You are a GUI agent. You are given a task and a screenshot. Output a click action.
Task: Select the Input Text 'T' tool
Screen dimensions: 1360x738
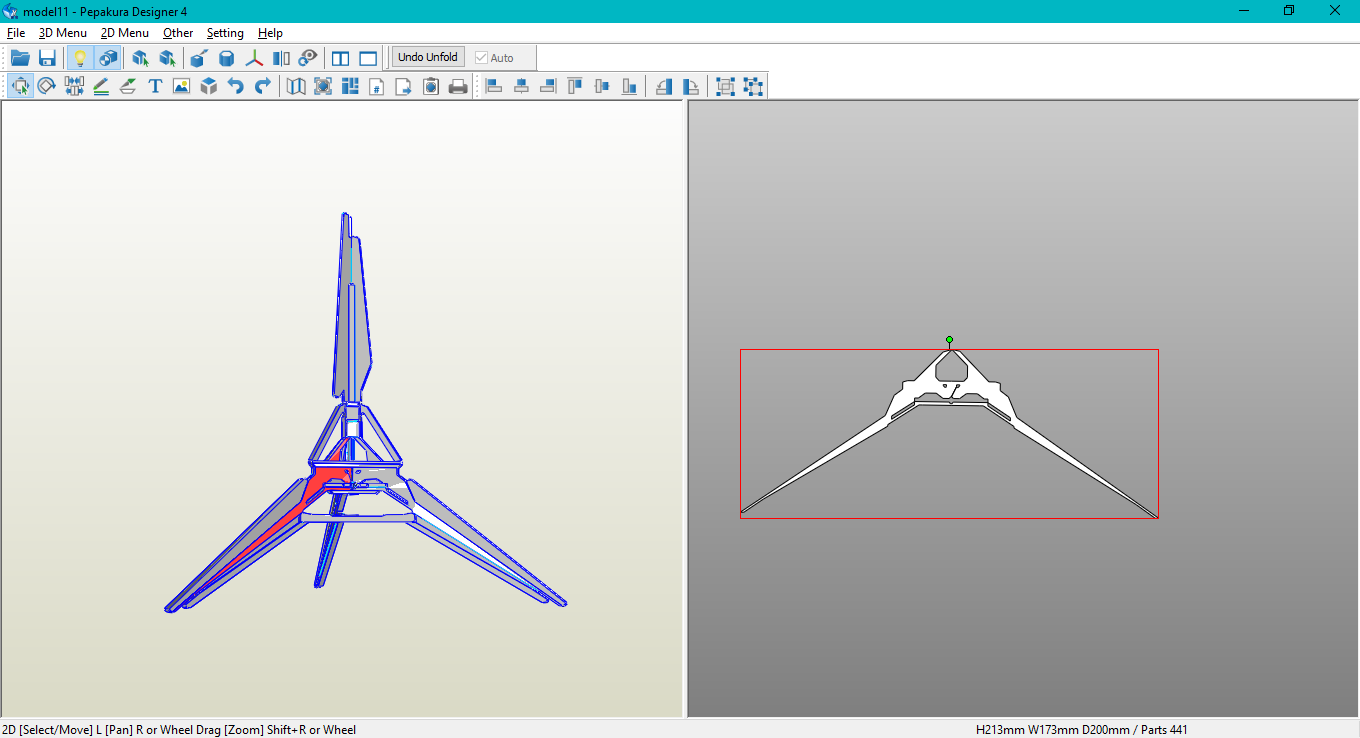click(155, 87)
